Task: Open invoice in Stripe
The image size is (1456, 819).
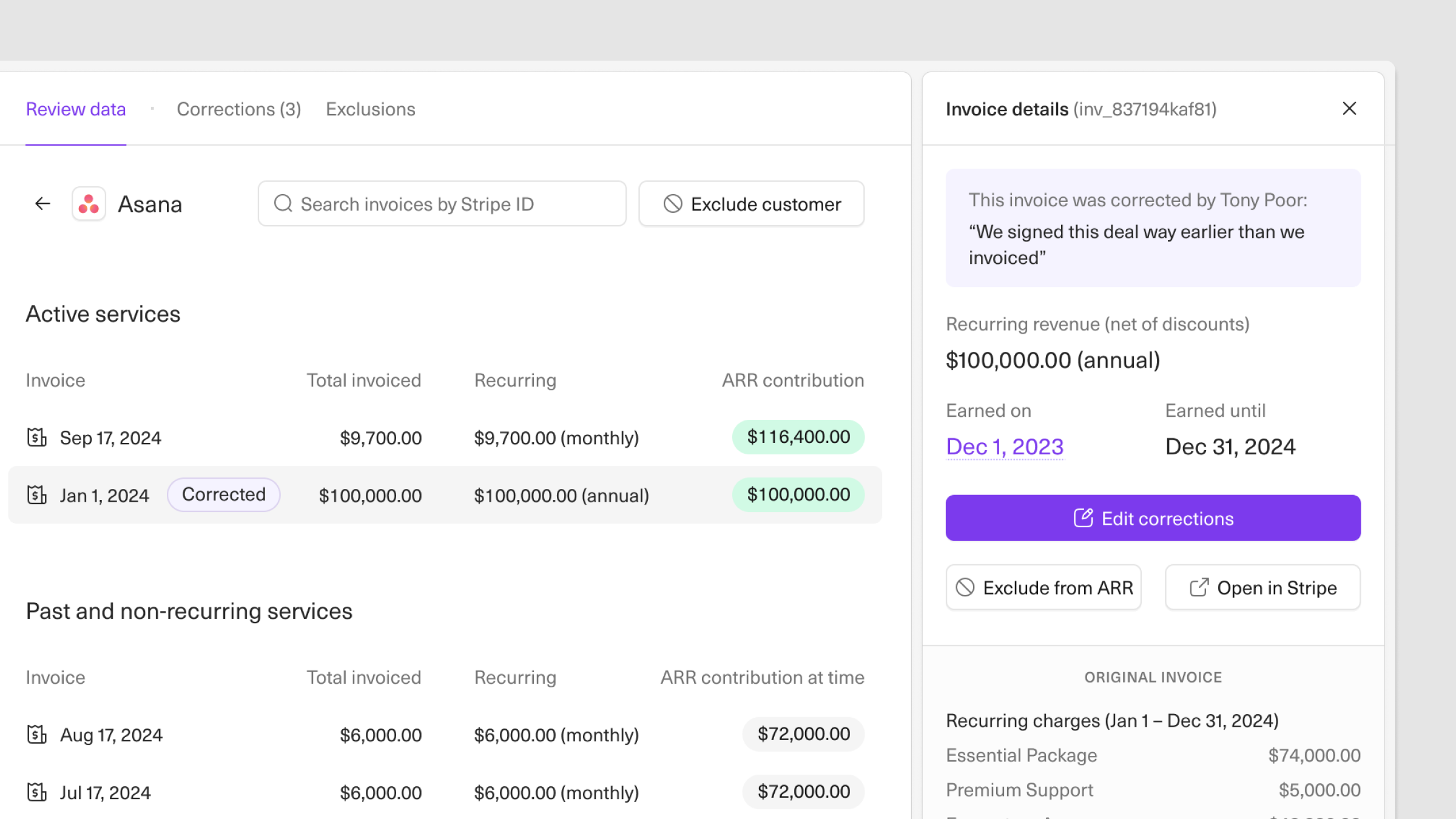Action: 1262,587
